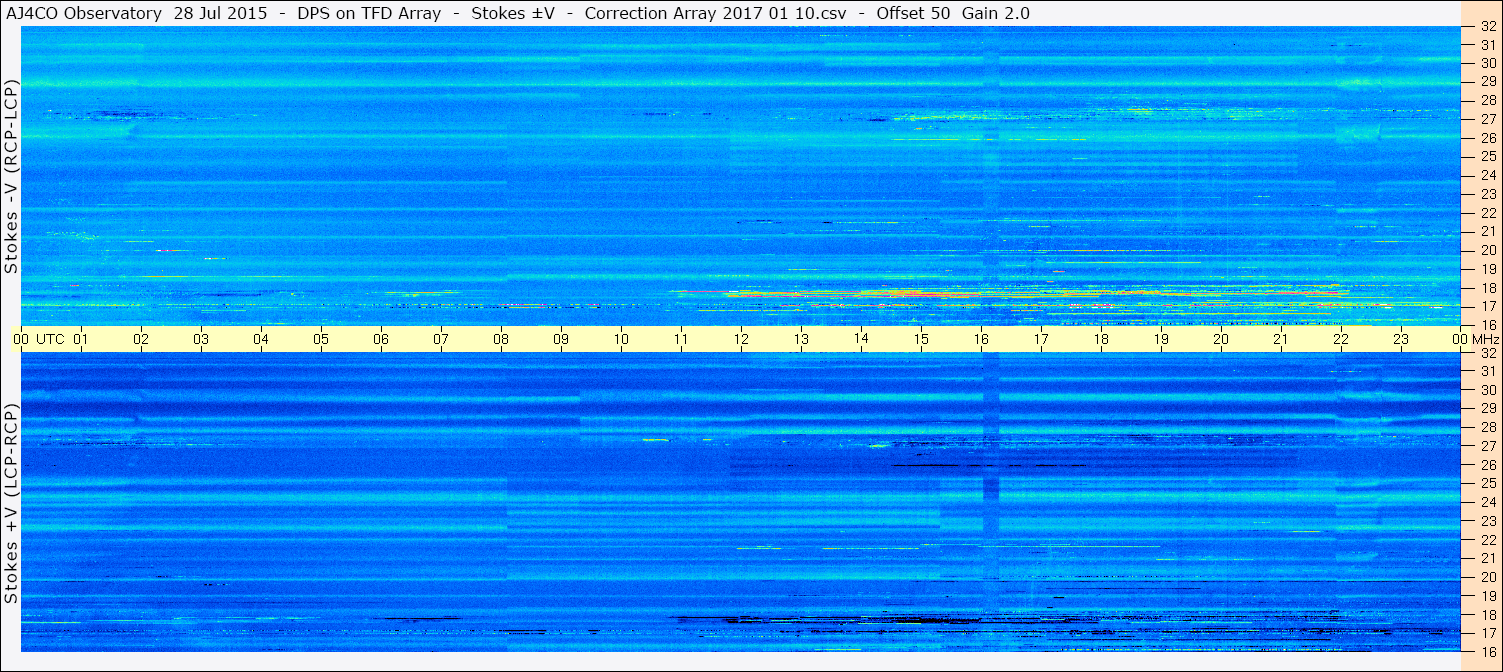Click 32 MHz label on upper -V scale
1503x672 pixels.
click(x=1487, y=27)
